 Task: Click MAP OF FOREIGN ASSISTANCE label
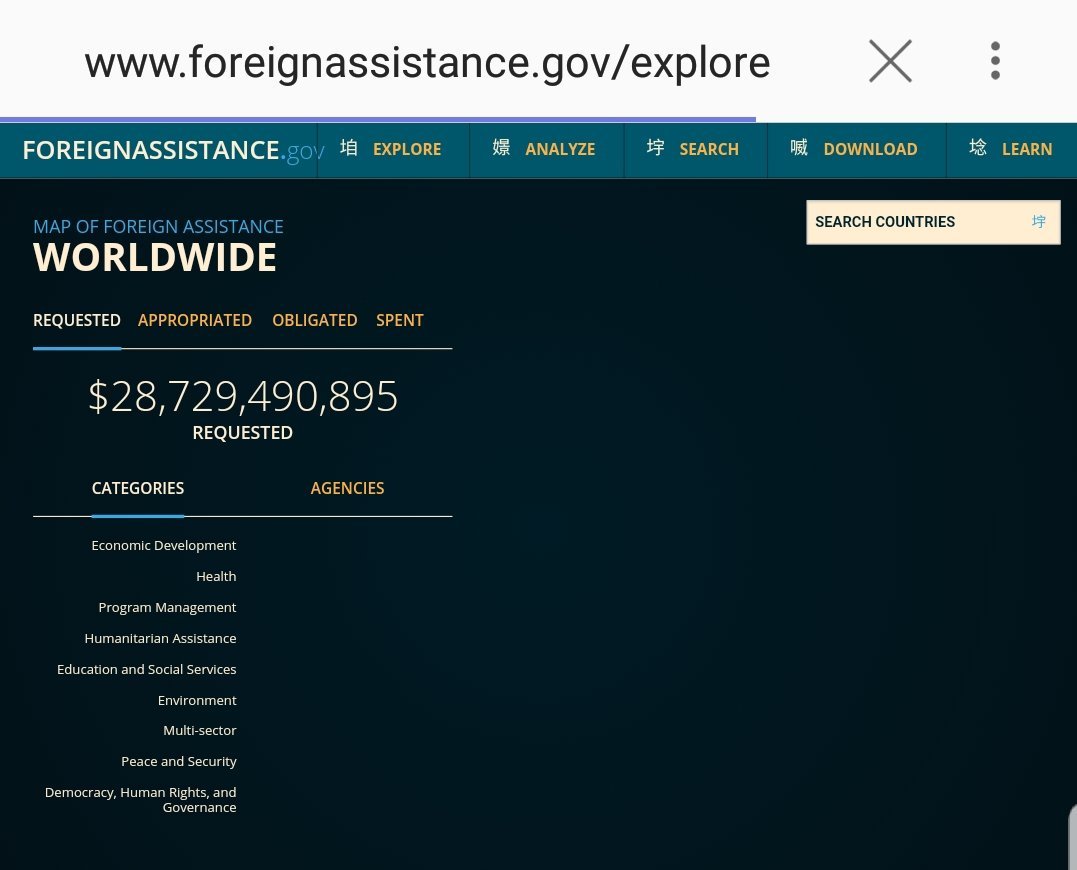click(158, 227)
